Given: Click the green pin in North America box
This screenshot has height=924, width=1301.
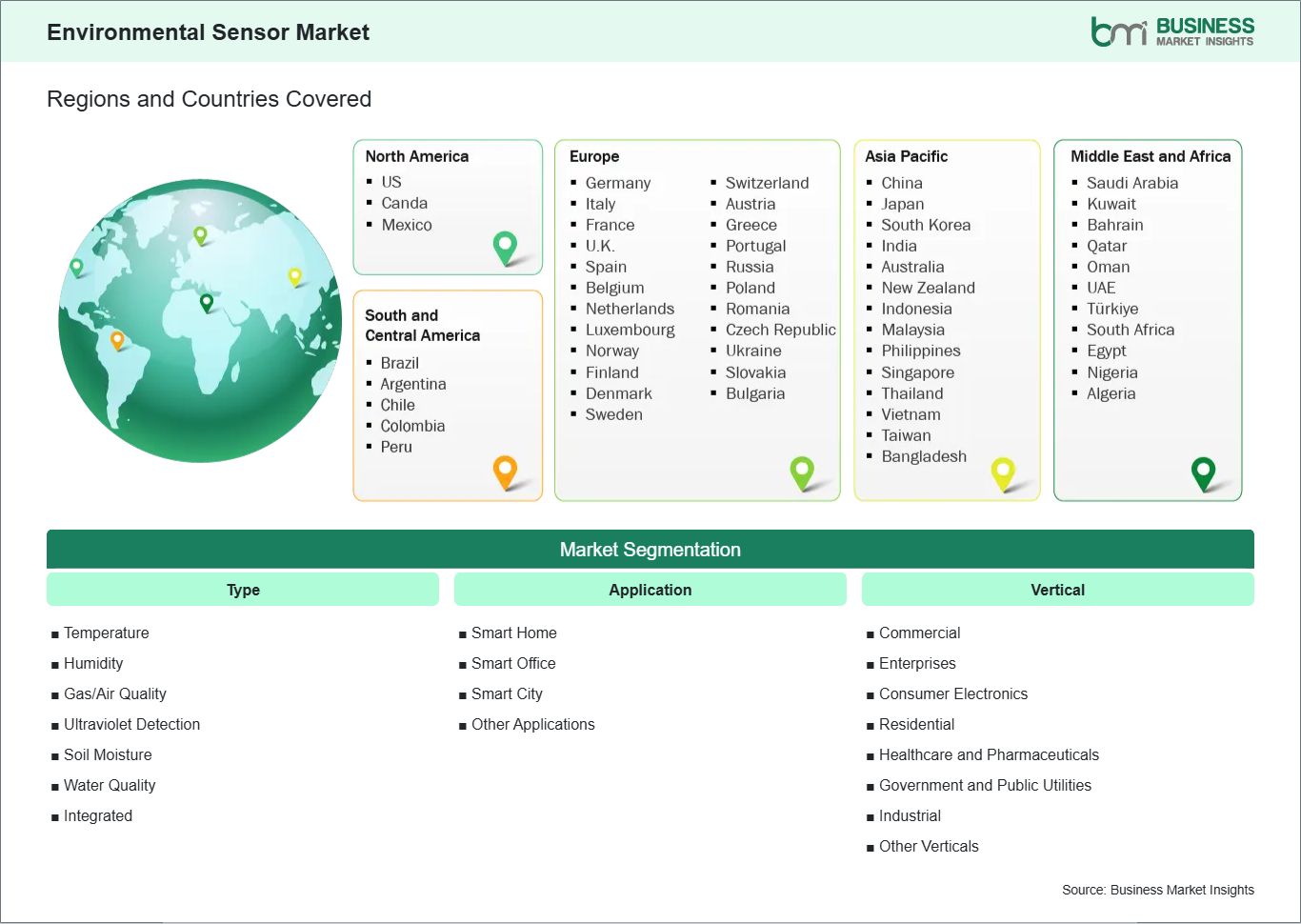Looking at the screenshot, I should point(505,247).
